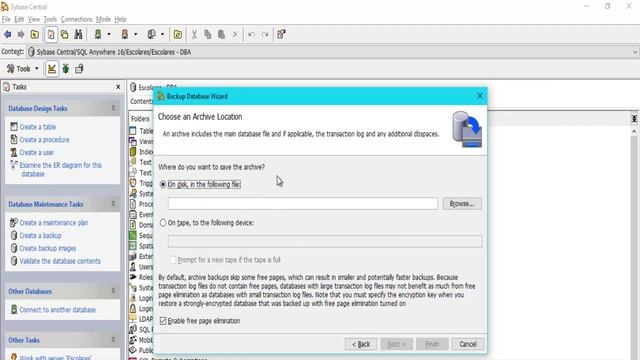
Task: Click the computer connection profiles icon
Action: pos(151,35)
